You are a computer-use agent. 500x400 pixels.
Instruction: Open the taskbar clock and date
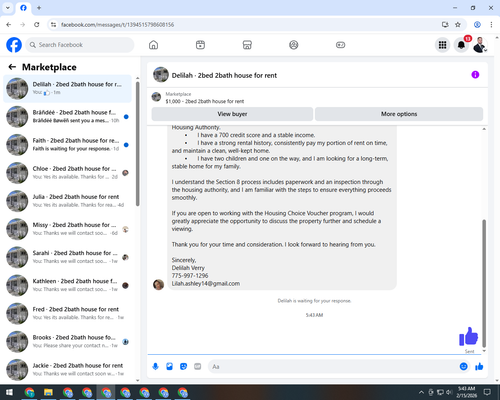pyautogui.click(x=466, y=392)
